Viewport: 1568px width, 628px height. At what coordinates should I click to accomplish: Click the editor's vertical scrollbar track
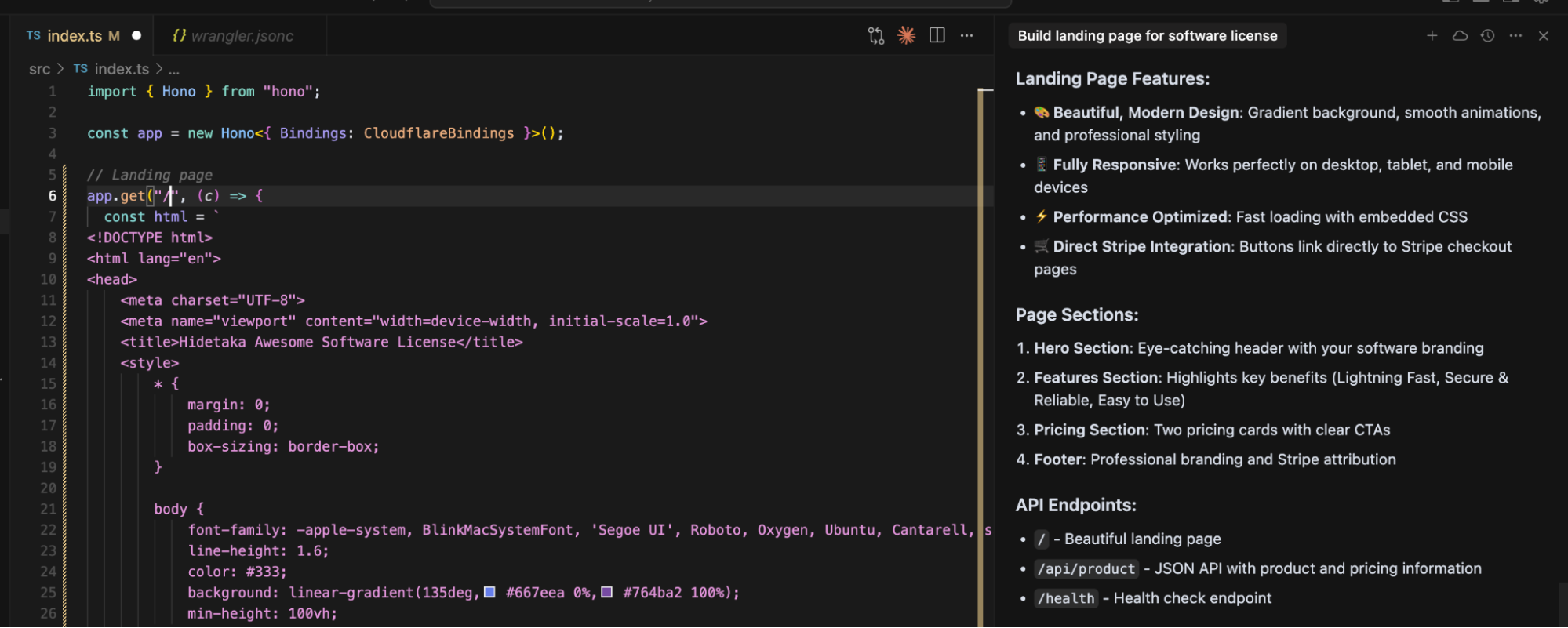click(987, 353)
